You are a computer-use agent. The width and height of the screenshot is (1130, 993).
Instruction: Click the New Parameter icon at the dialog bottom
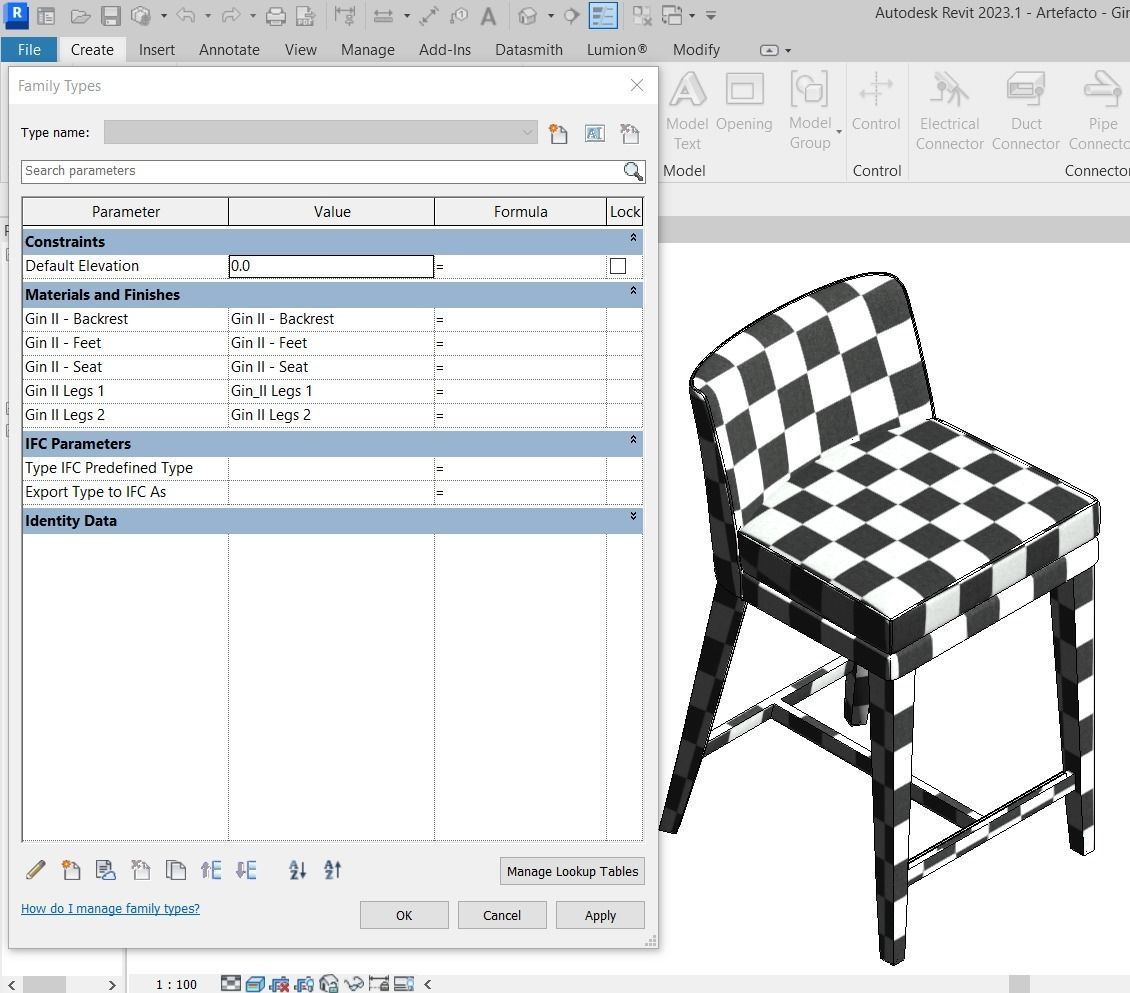click(x=71, y=870)
